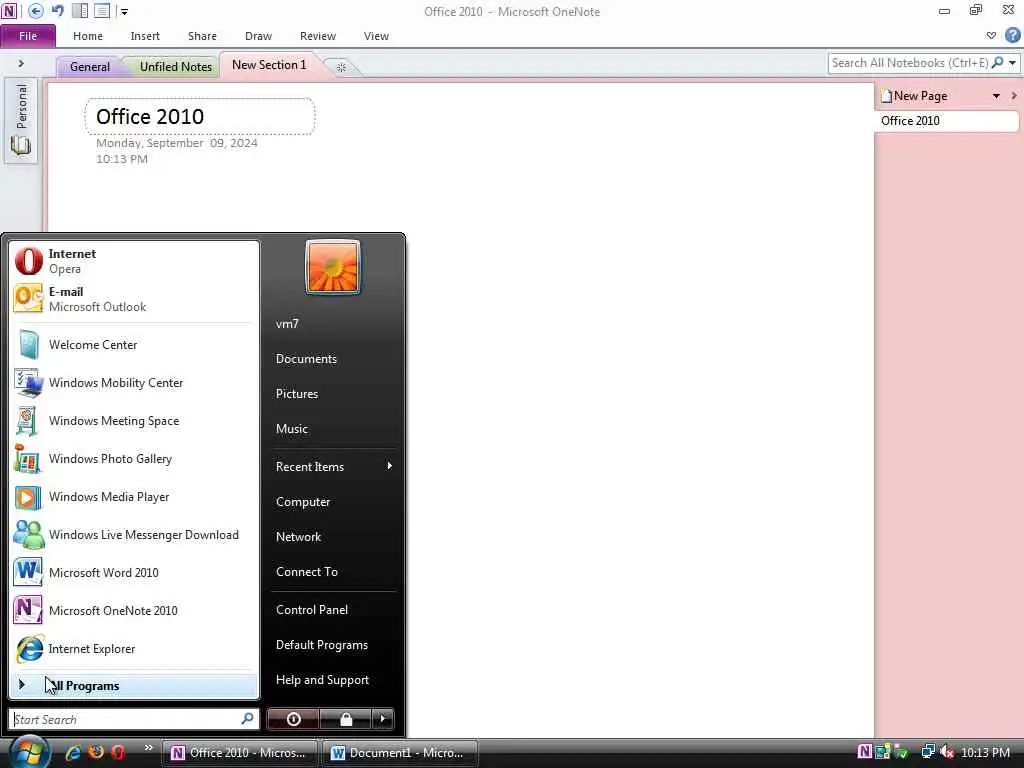1024x768 pixels.
Task: Open Music from Start menu
Action: pyautogui.click(x=333, y=429)
